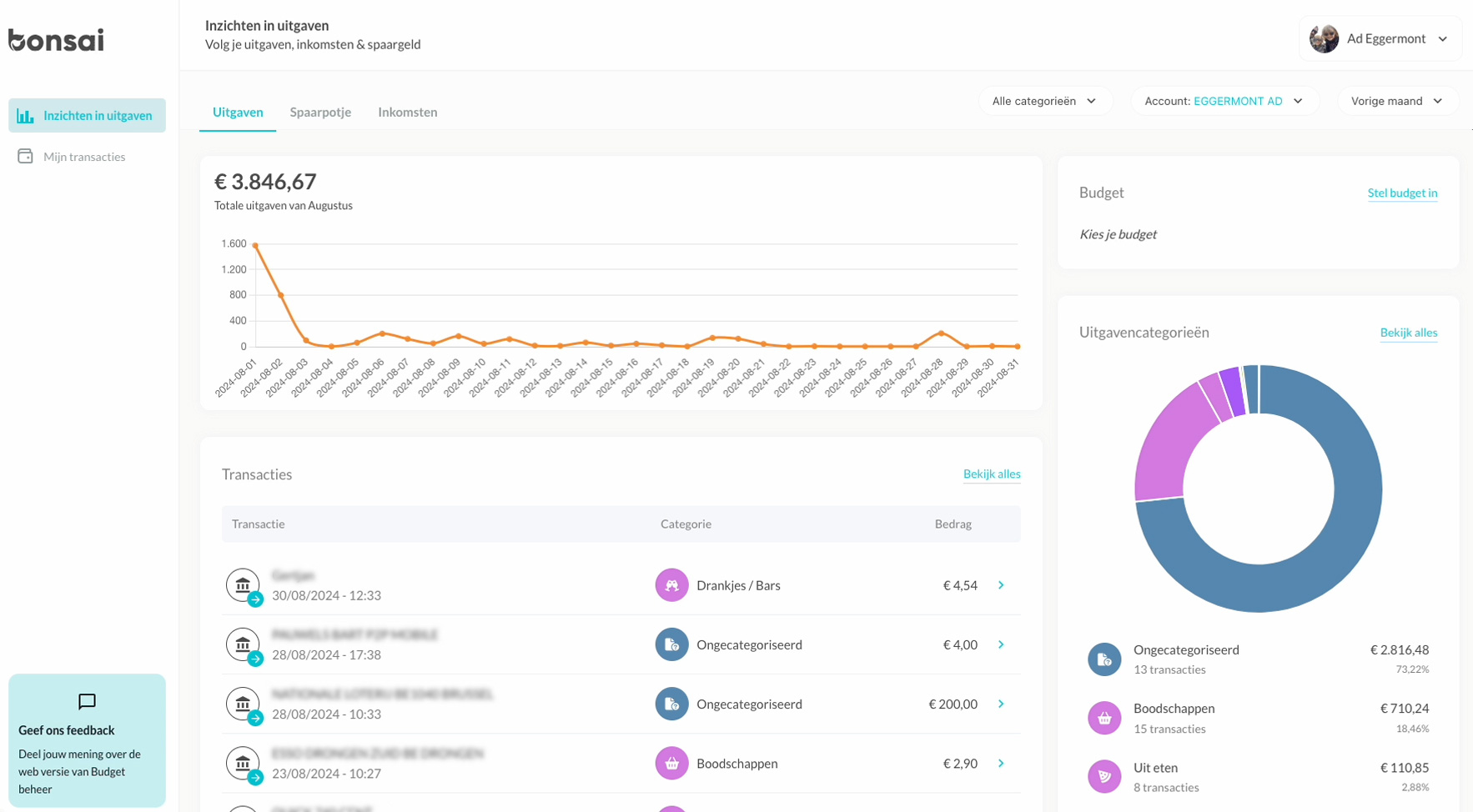Click Ongecategoriseerd icon in €4,00 row
The image size is (1473, 812).
click(x=671, y=644)
